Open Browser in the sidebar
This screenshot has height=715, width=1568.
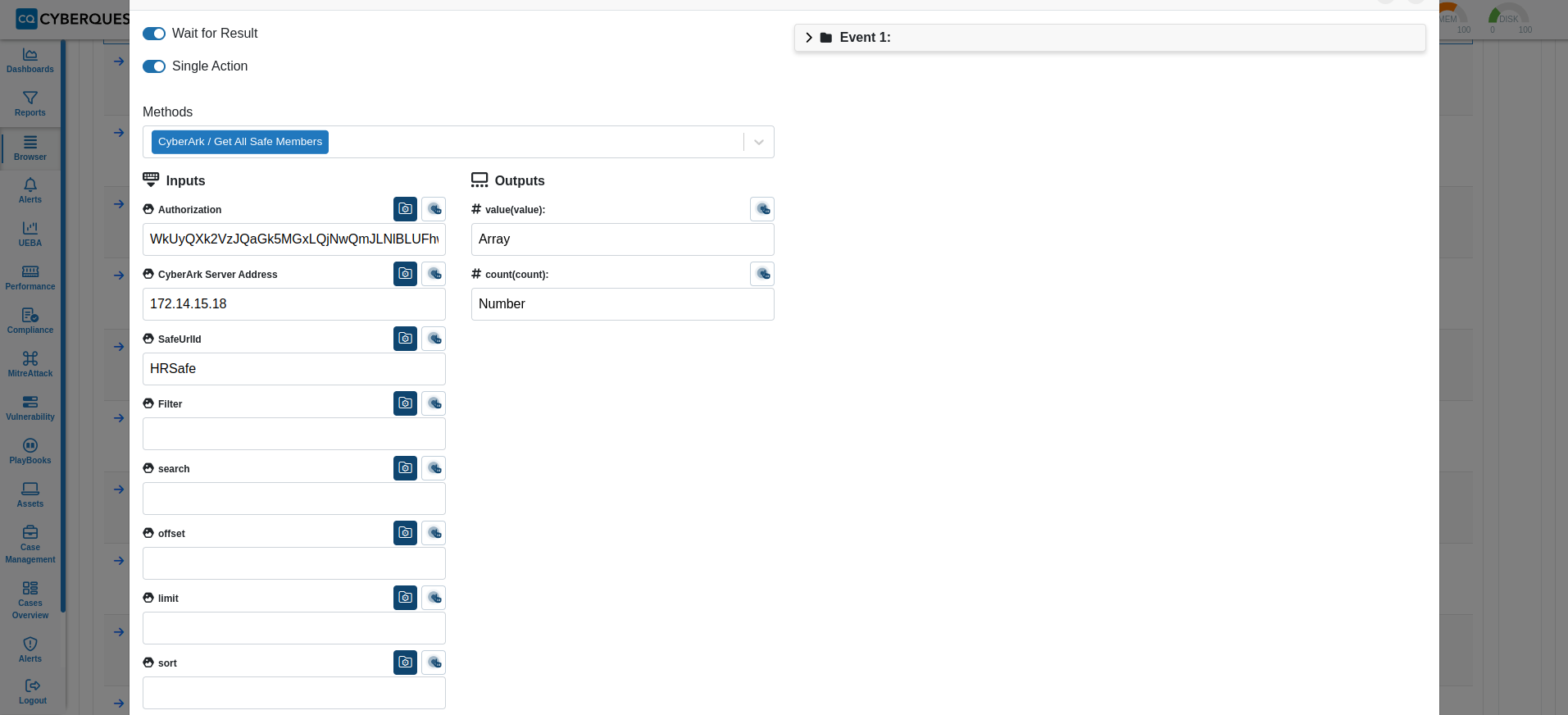coord(30,148)
